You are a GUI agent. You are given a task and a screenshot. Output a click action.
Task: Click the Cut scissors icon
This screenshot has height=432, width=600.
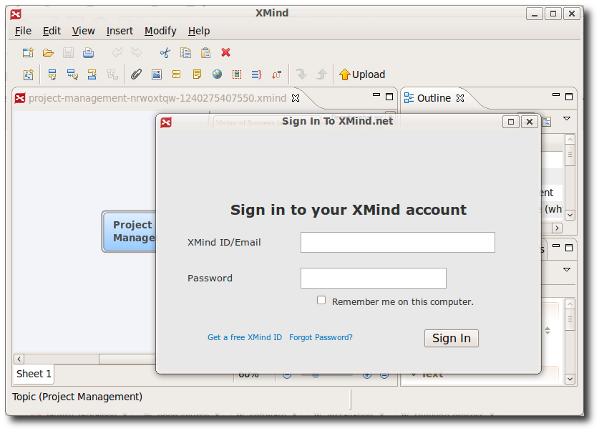click(165, 52)
